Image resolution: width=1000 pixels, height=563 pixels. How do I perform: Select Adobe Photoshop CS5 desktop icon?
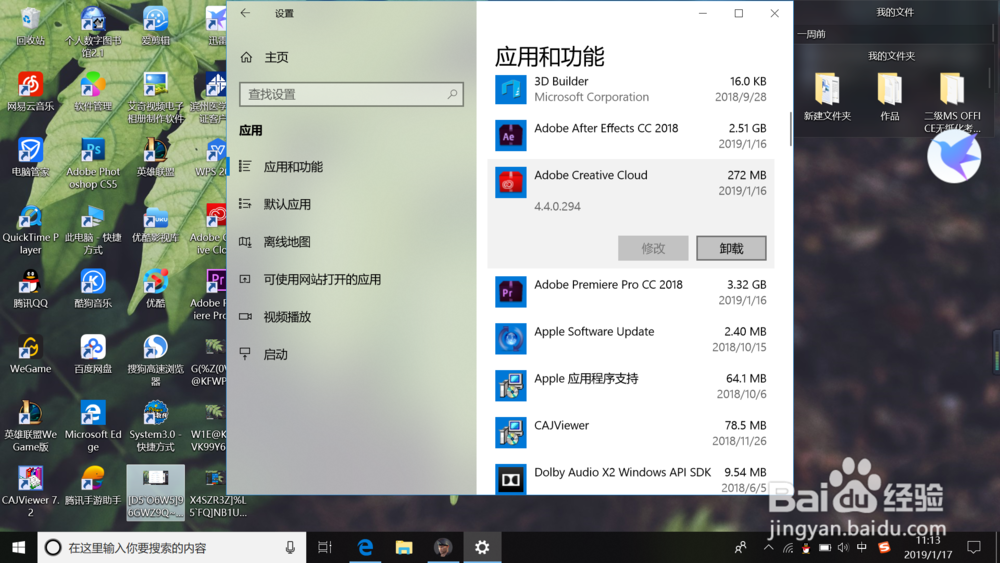[93, 163]
